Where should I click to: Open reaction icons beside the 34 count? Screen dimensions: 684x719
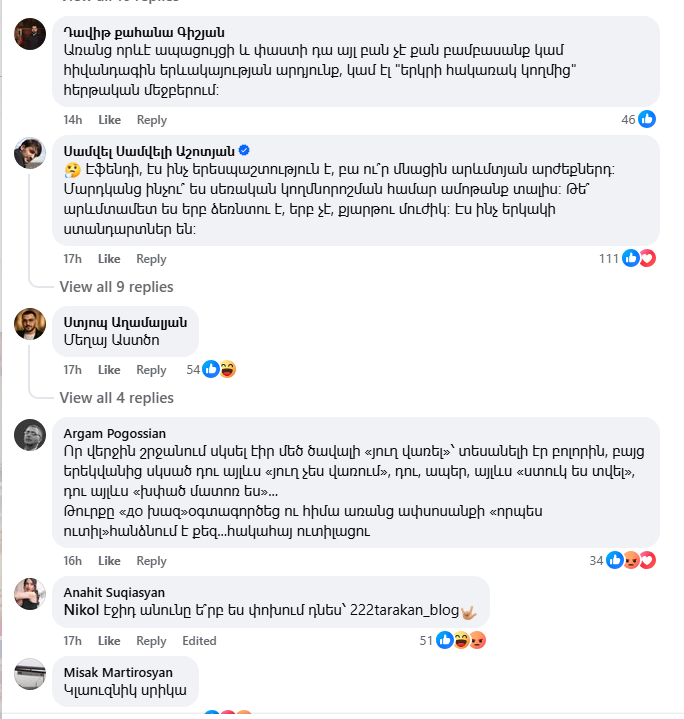(x=623, y=560)
